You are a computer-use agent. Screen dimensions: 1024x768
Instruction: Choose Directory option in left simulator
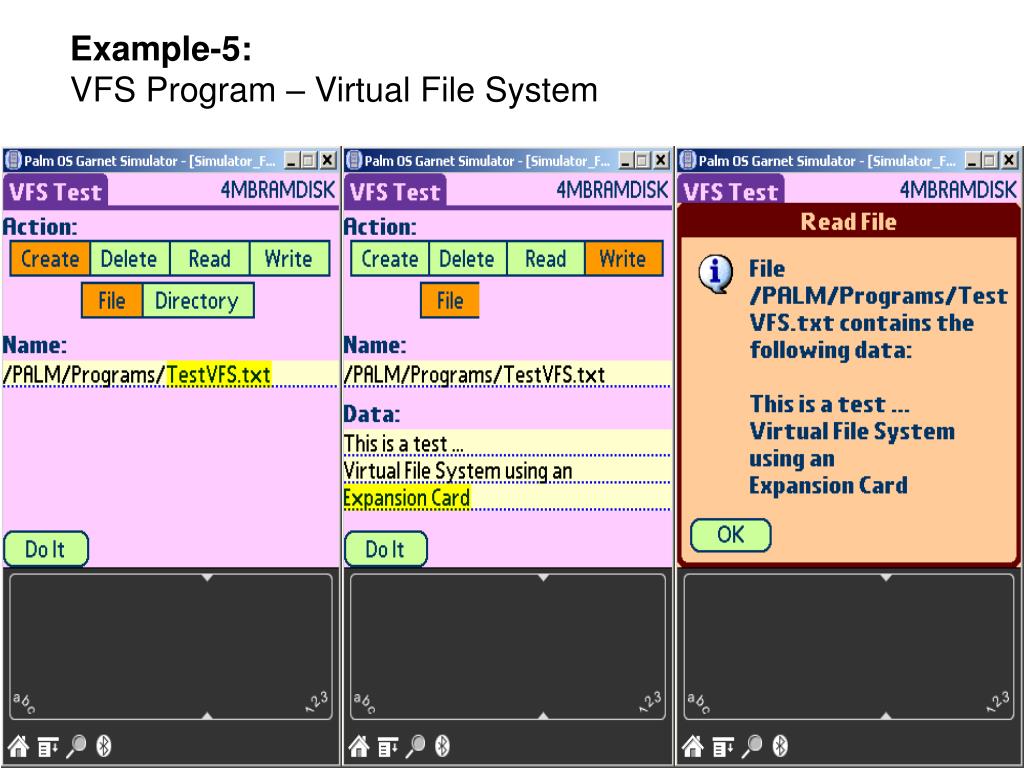click(196, 301)
